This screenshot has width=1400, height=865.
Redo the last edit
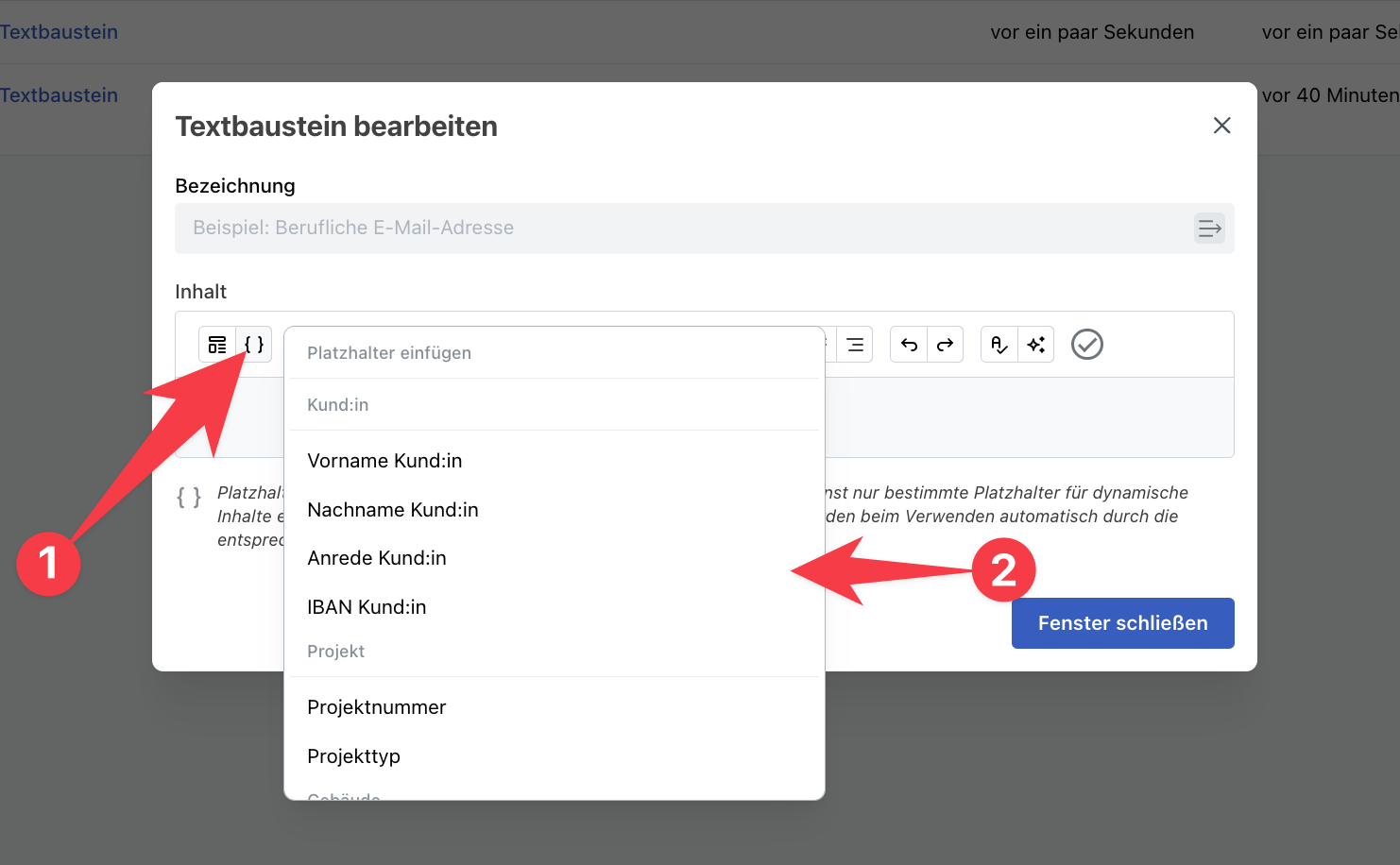945,345
